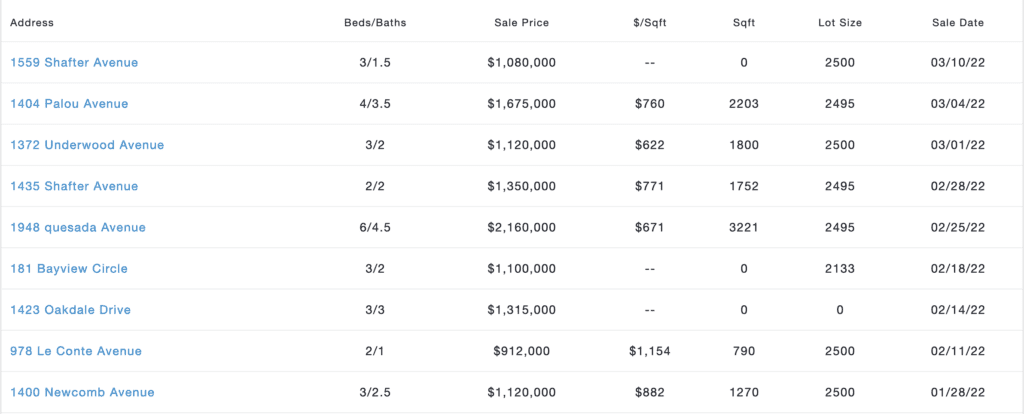Open the 1404 Palou Avenue link
This screenshot has width=1024, height=414.
click(69, 104)
